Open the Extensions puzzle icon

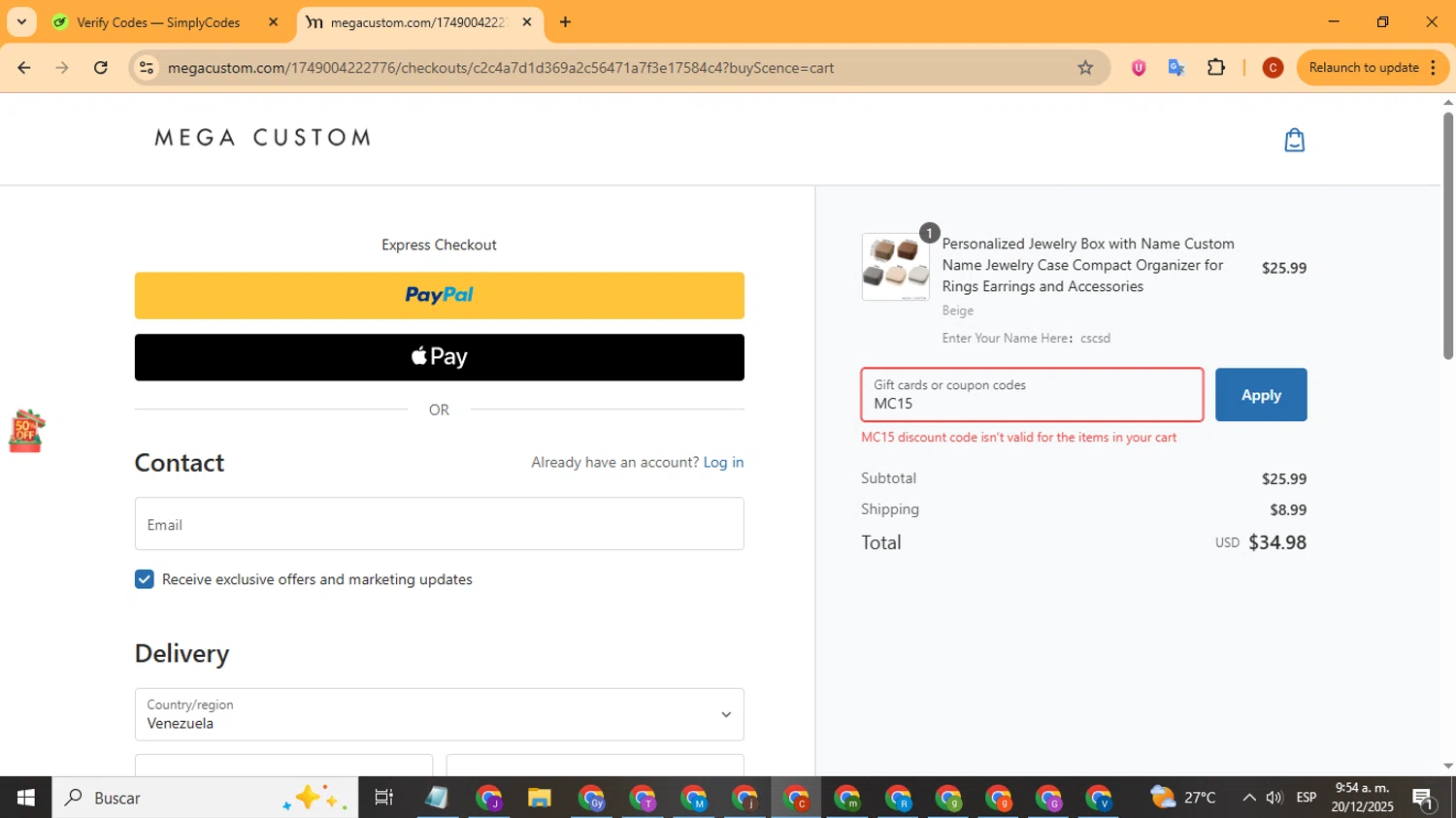click(x=1215, y=68)
